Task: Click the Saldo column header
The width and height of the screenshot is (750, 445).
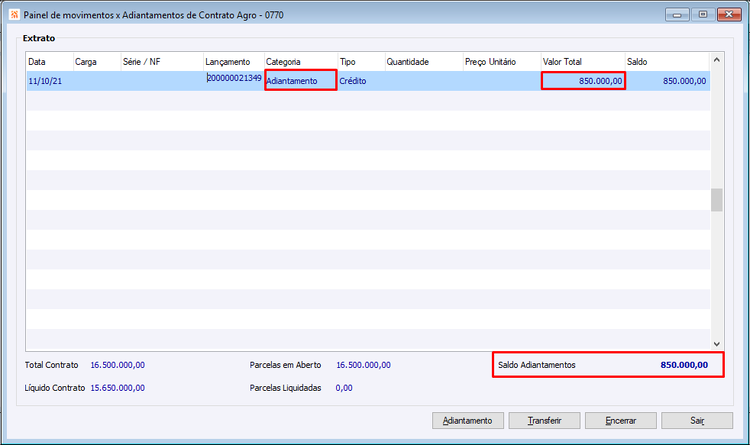Action: pos(667,62)
